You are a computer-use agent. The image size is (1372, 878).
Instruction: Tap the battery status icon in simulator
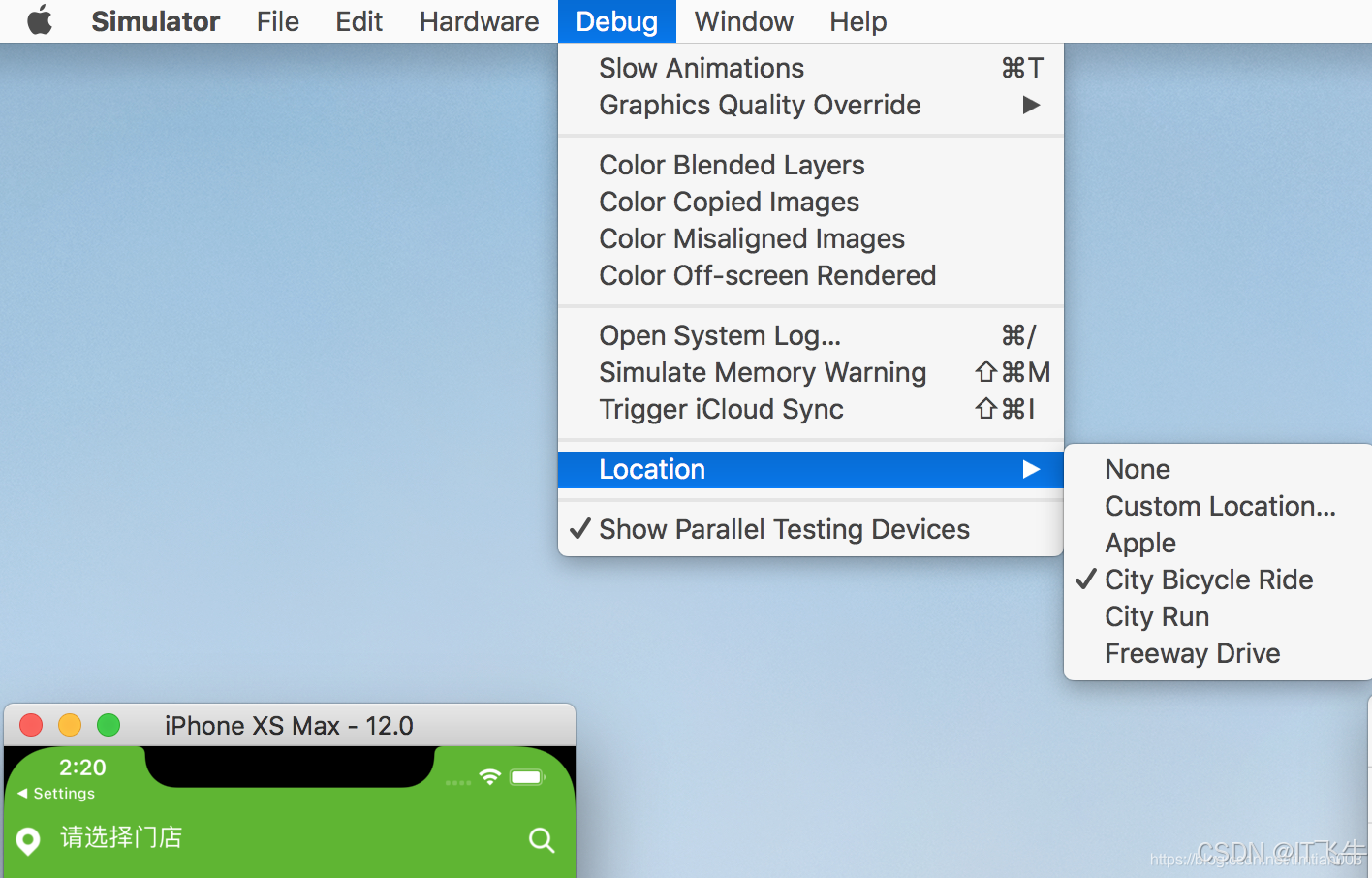tap(528, 777)
